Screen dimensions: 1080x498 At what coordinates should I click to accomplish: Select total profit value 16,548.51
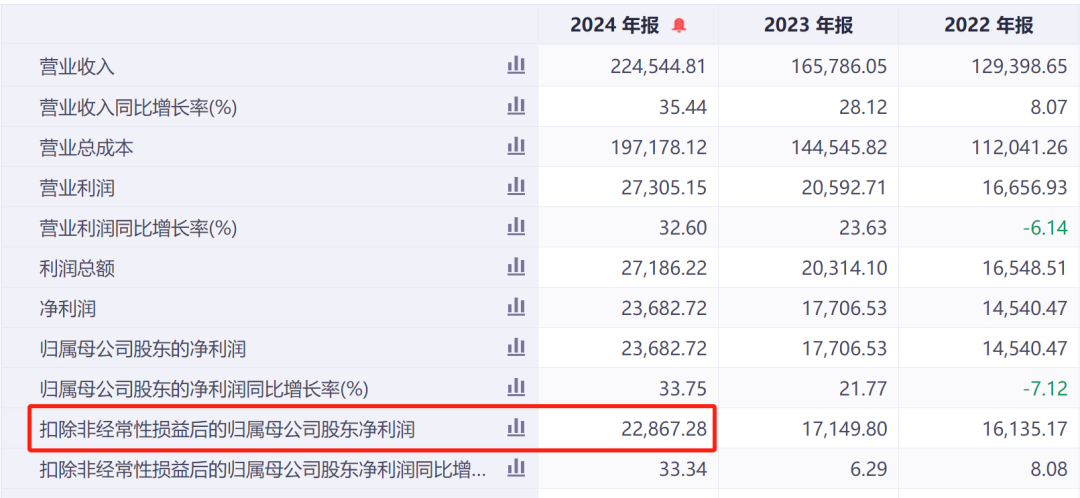point(1024,268)
